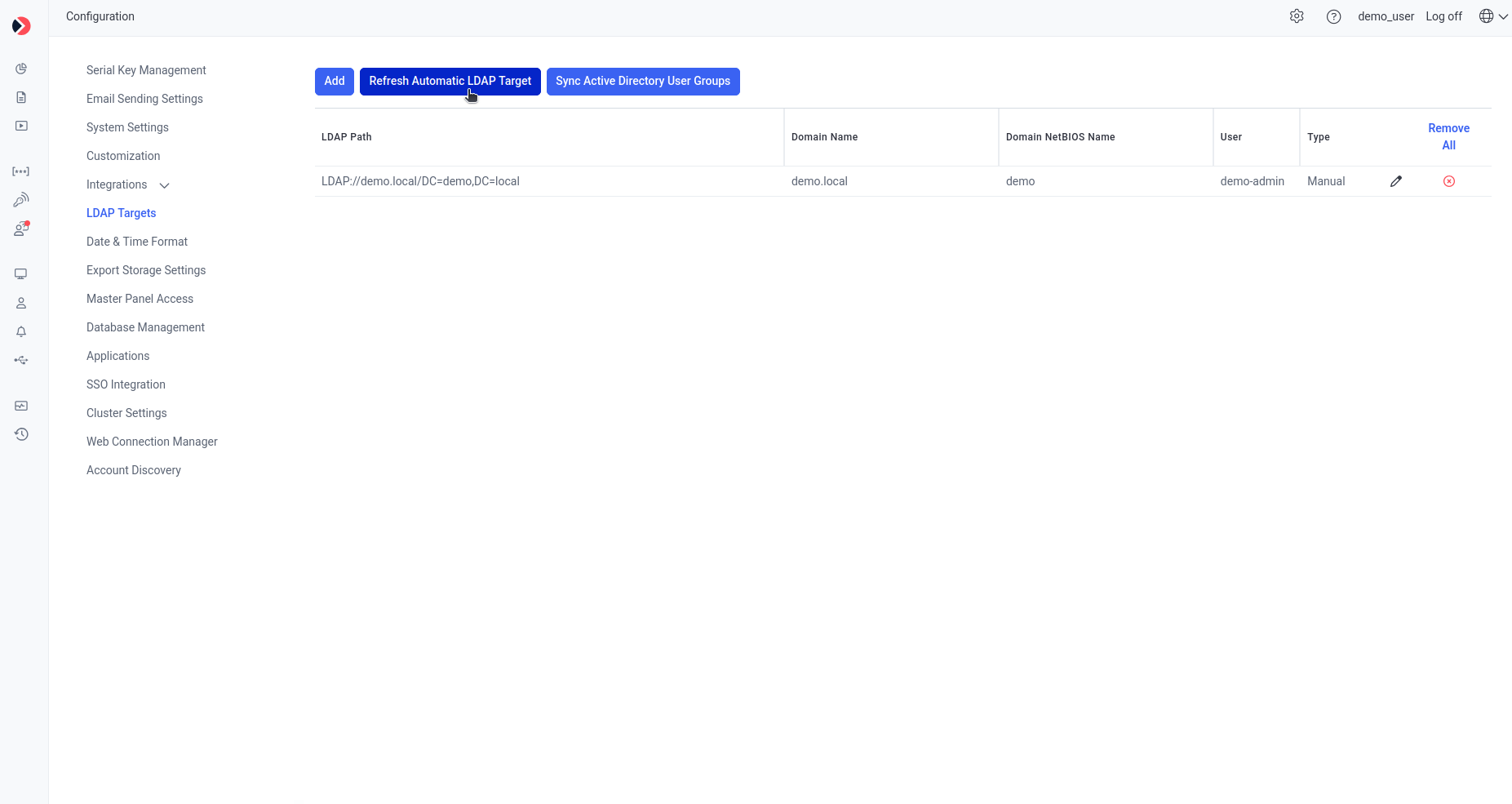
Task: Open the history clock icon
Action: (21, 434)
